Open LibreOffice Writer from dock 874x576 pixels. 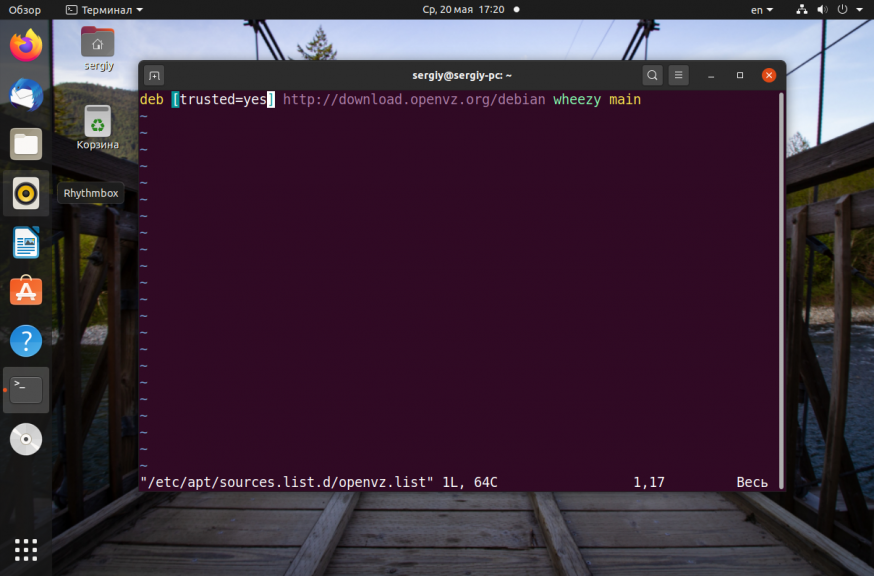point(25,242)
